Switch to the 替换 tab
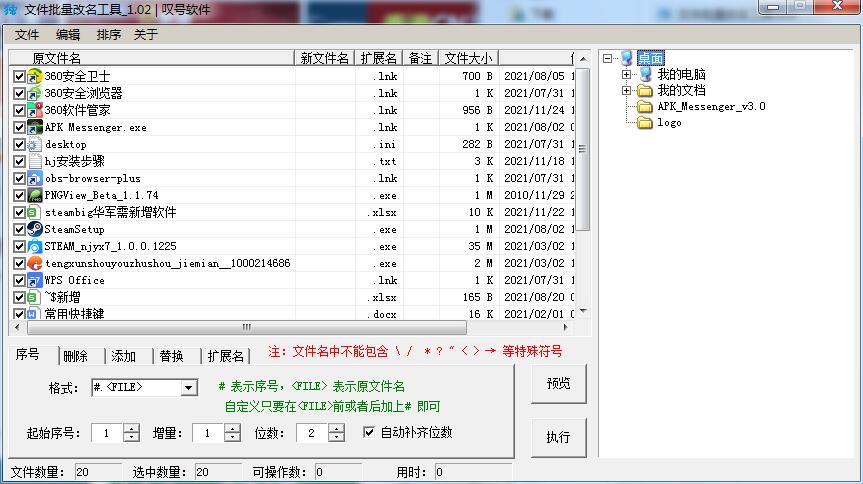The height and width of the screenshot is (484, 863). 171,356
